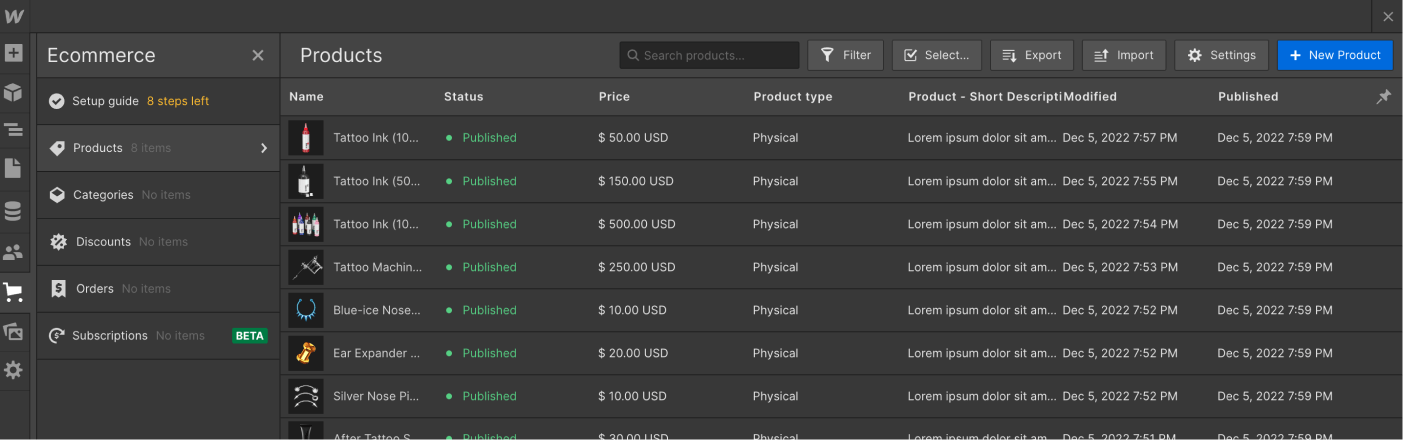Close the Ecommerce panel

[x=258, y=55]
